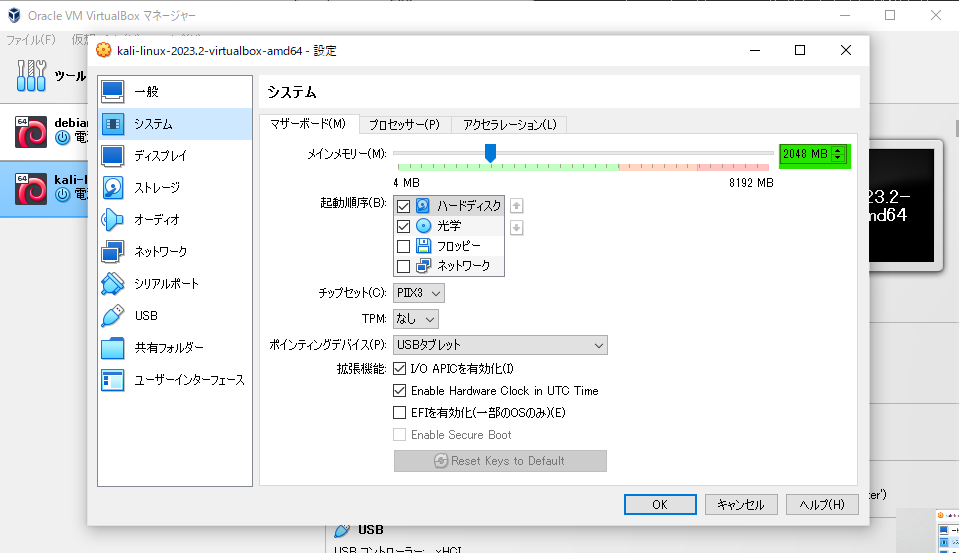959x553 pixels.
Task: Click the USB icon in the manager details
Action: [x=342, y=530]
